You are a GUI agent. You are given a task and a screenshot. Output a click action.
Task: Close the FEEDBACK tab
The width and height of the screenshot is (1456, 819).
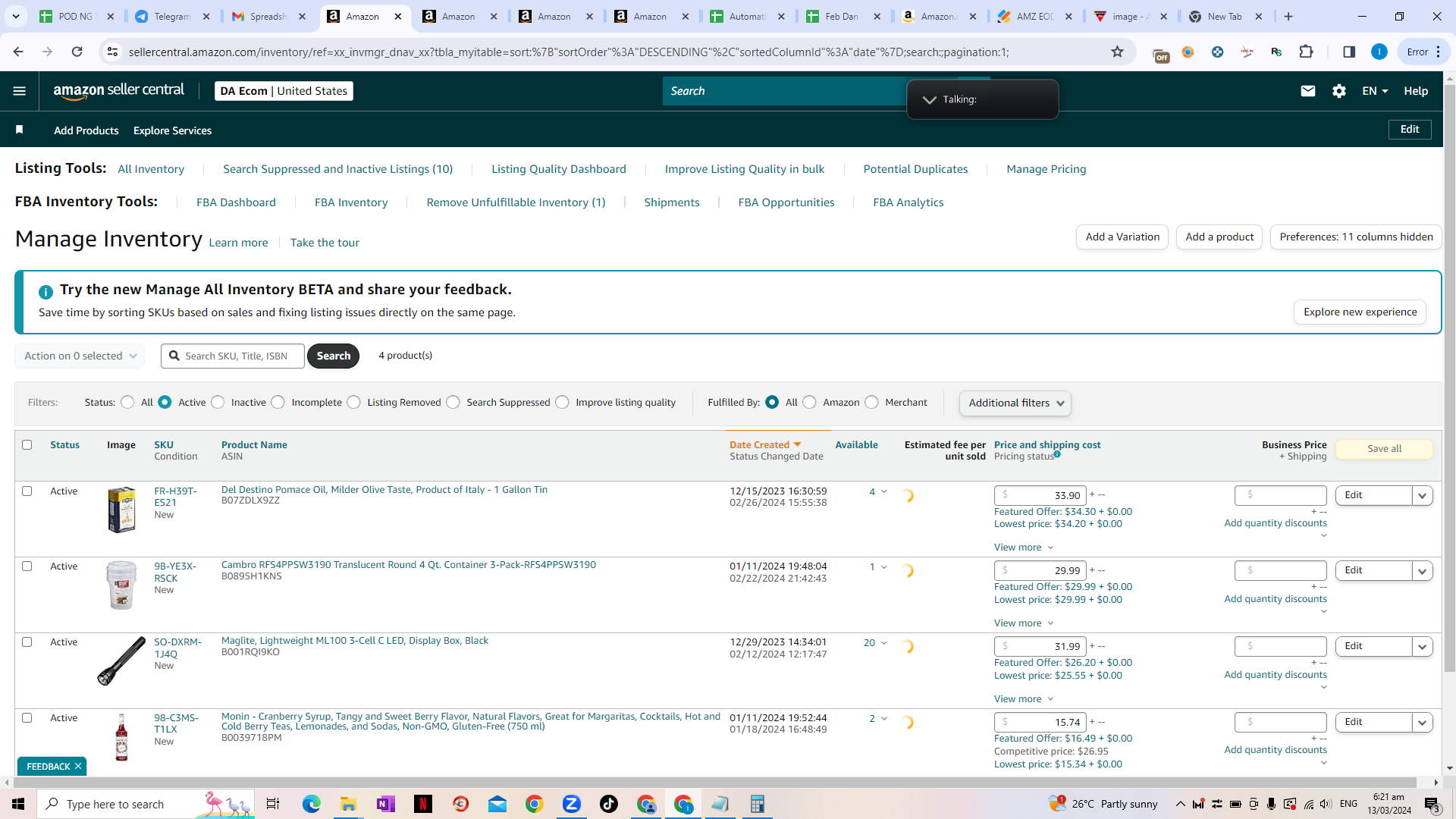(78, 766)
